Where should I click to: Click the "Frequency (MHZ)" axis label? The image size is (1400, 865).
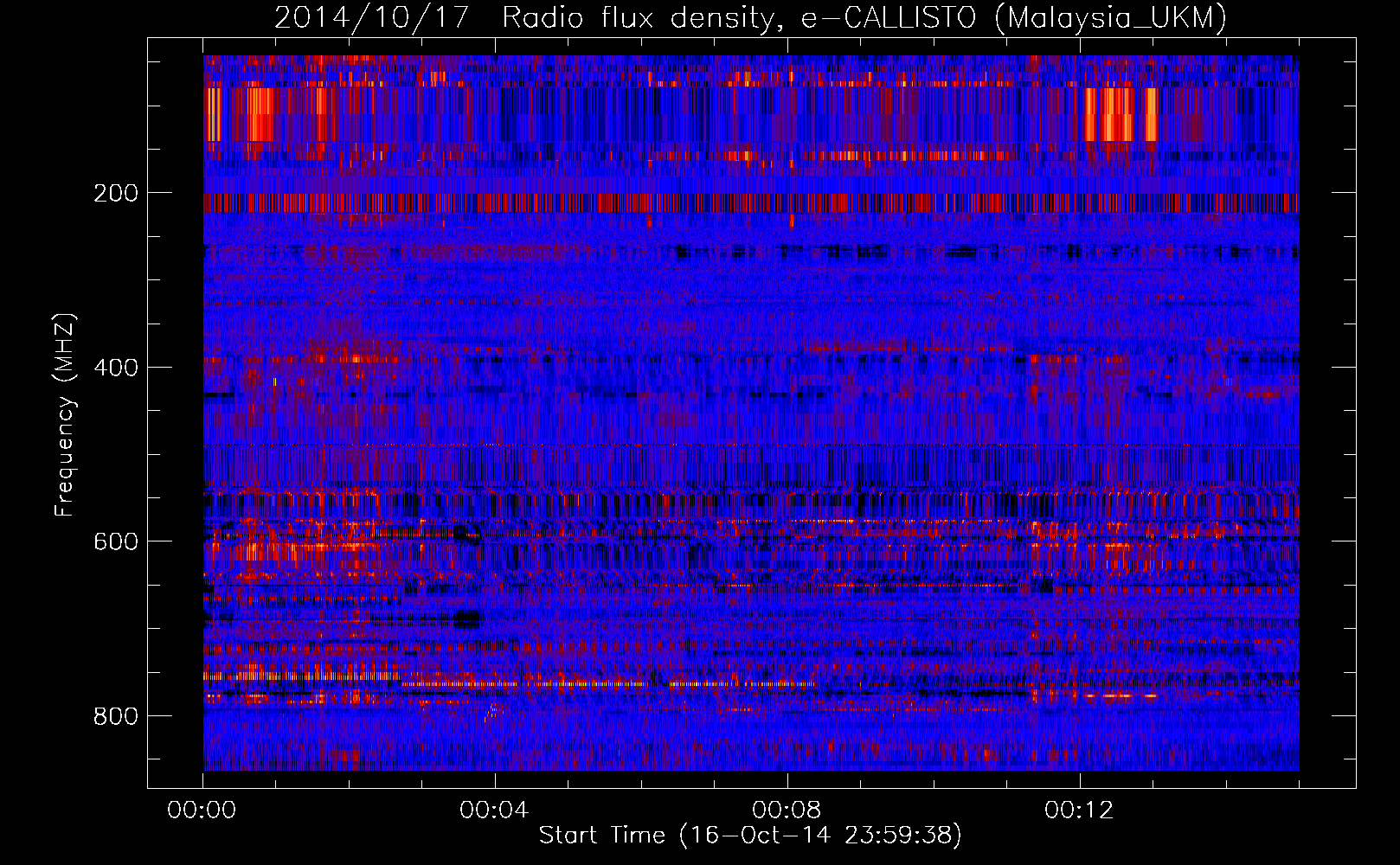[x=66, y=415]
